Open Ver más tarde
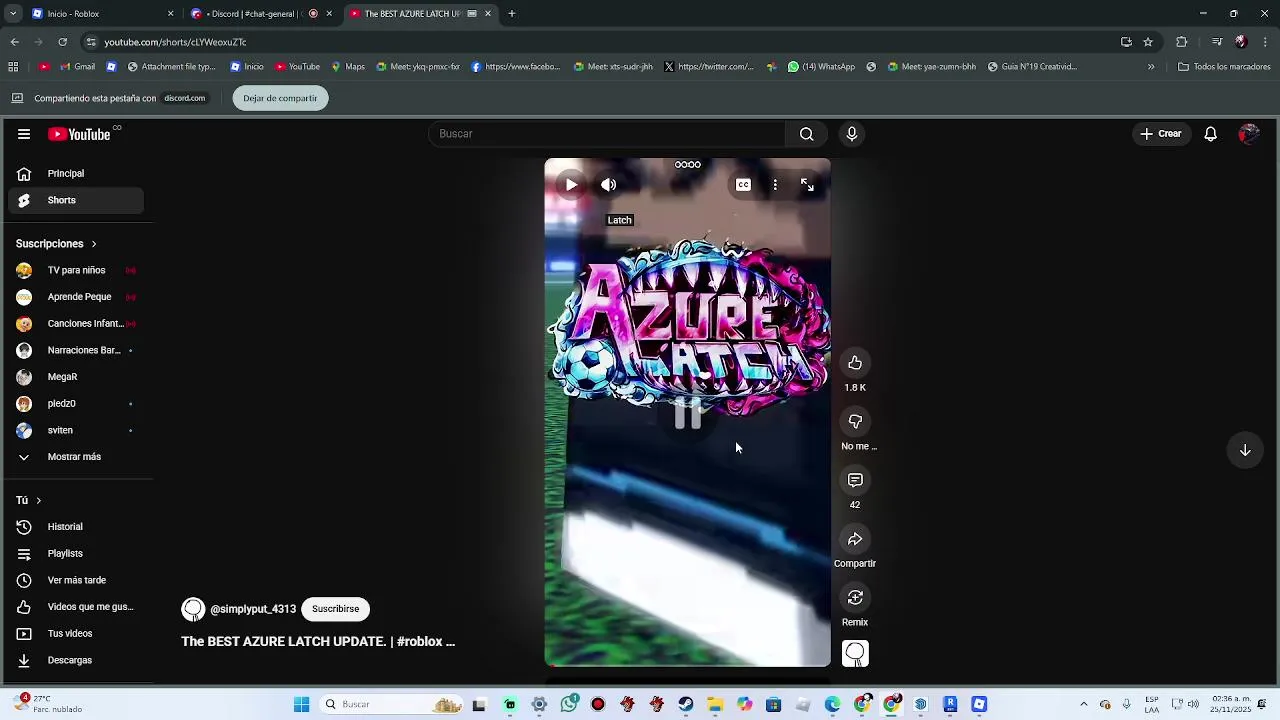 76,580
